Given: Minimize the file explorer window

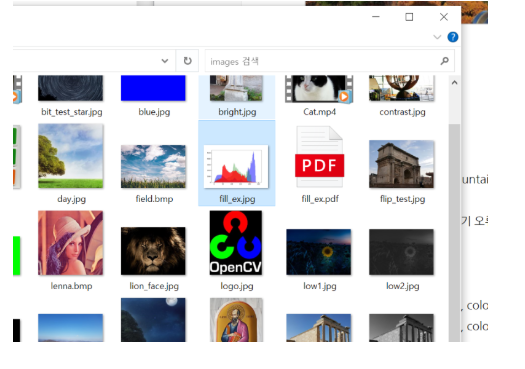Looking at the screenshot, I should click(x=376, y=17).
